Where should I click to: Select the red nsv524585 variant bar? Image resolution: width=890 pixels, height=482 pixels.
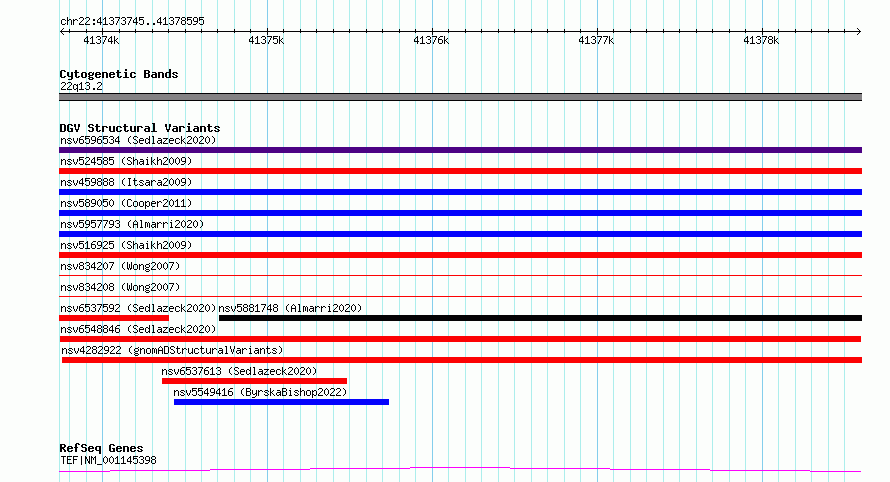coord(460,171)
